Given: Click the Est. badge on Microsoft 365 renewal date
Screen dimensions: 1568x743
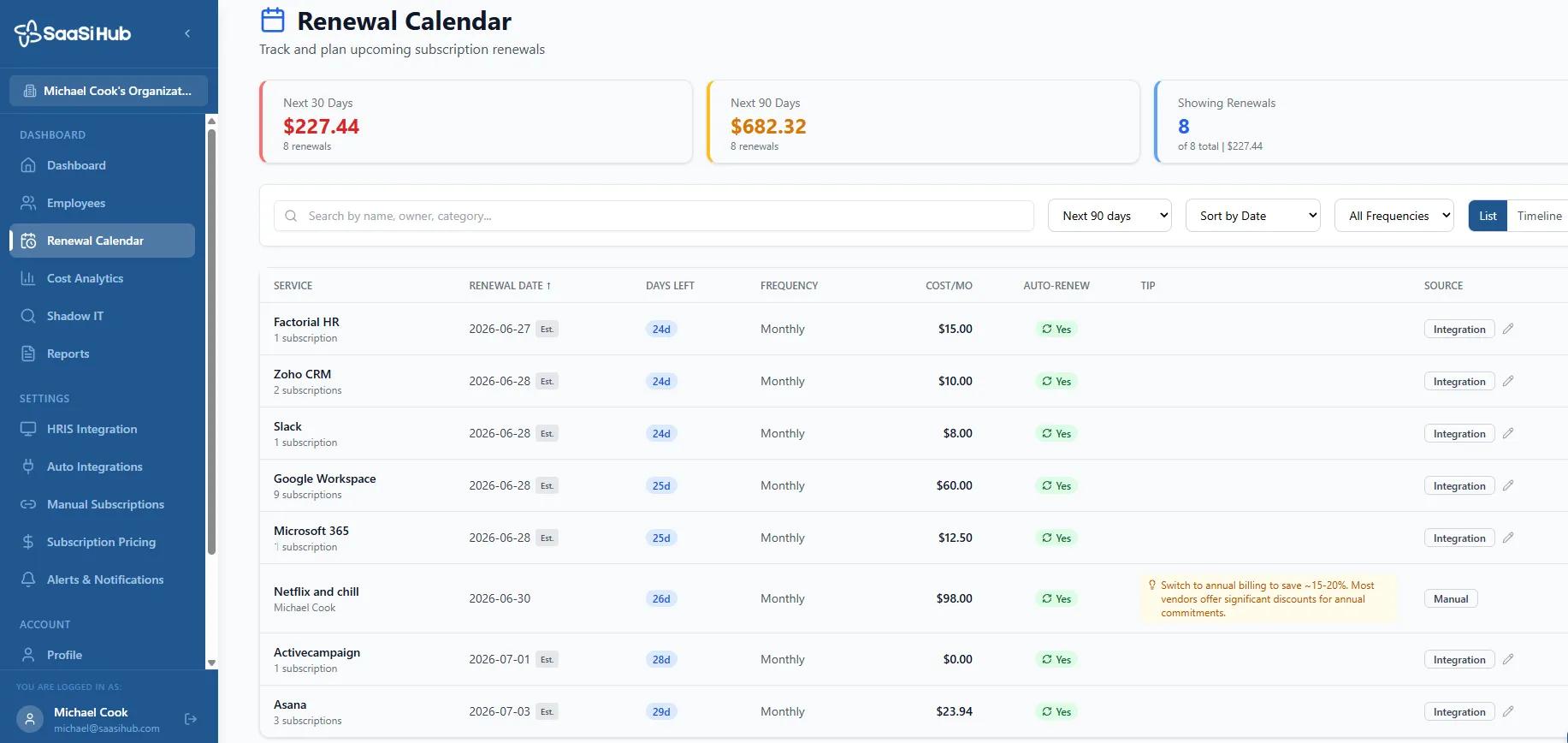Looking at the screenshot, I should 547,538.
